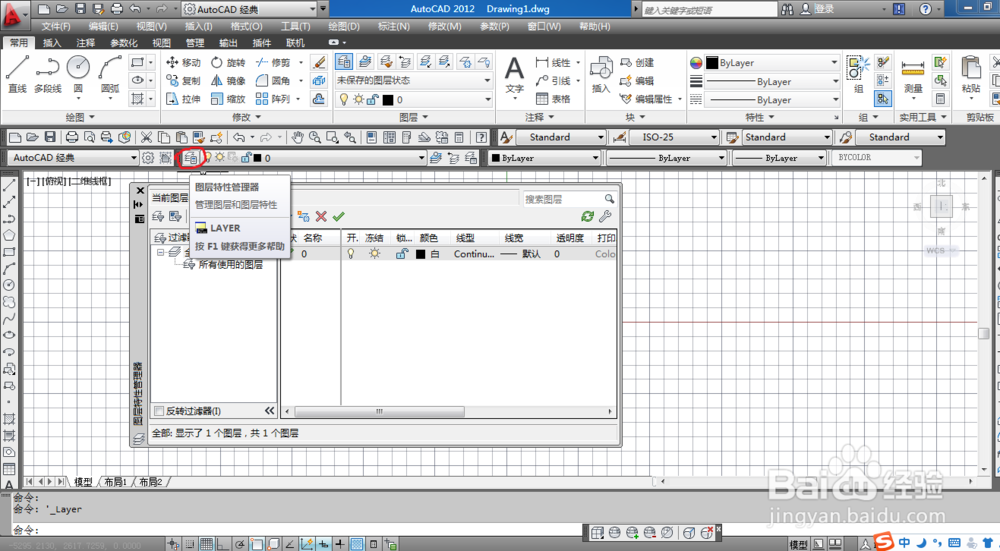
Task: Click the sign in (登录) button
Action: (x=818, y=9)
